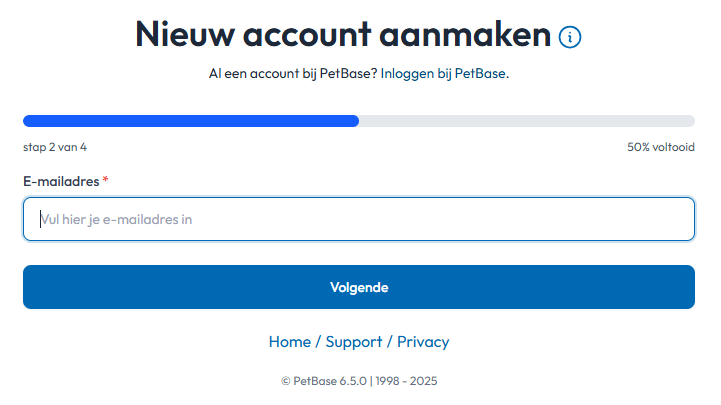The height and width of the screenshot is (405, 721).
Task: Click the red required asterisk
Action: (106, 180)
